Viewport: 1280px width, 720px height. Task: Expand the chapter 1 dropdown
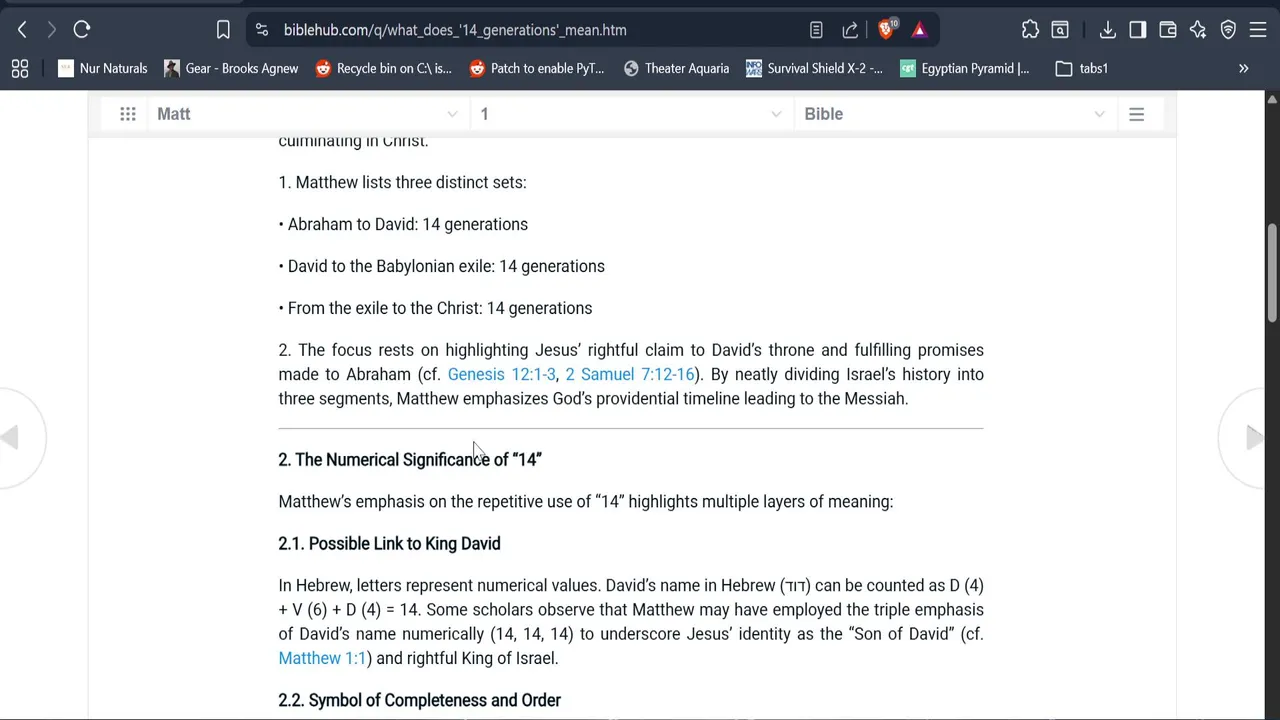point(630,114)
